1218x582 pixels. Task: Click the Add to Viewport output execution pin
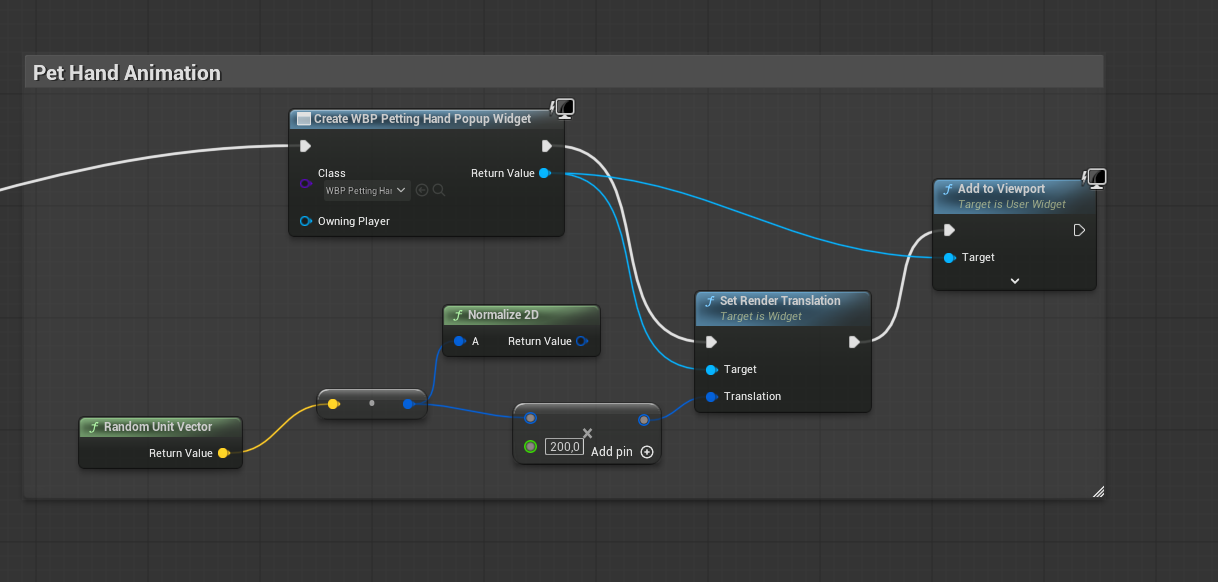click(x=1079, y=230)
